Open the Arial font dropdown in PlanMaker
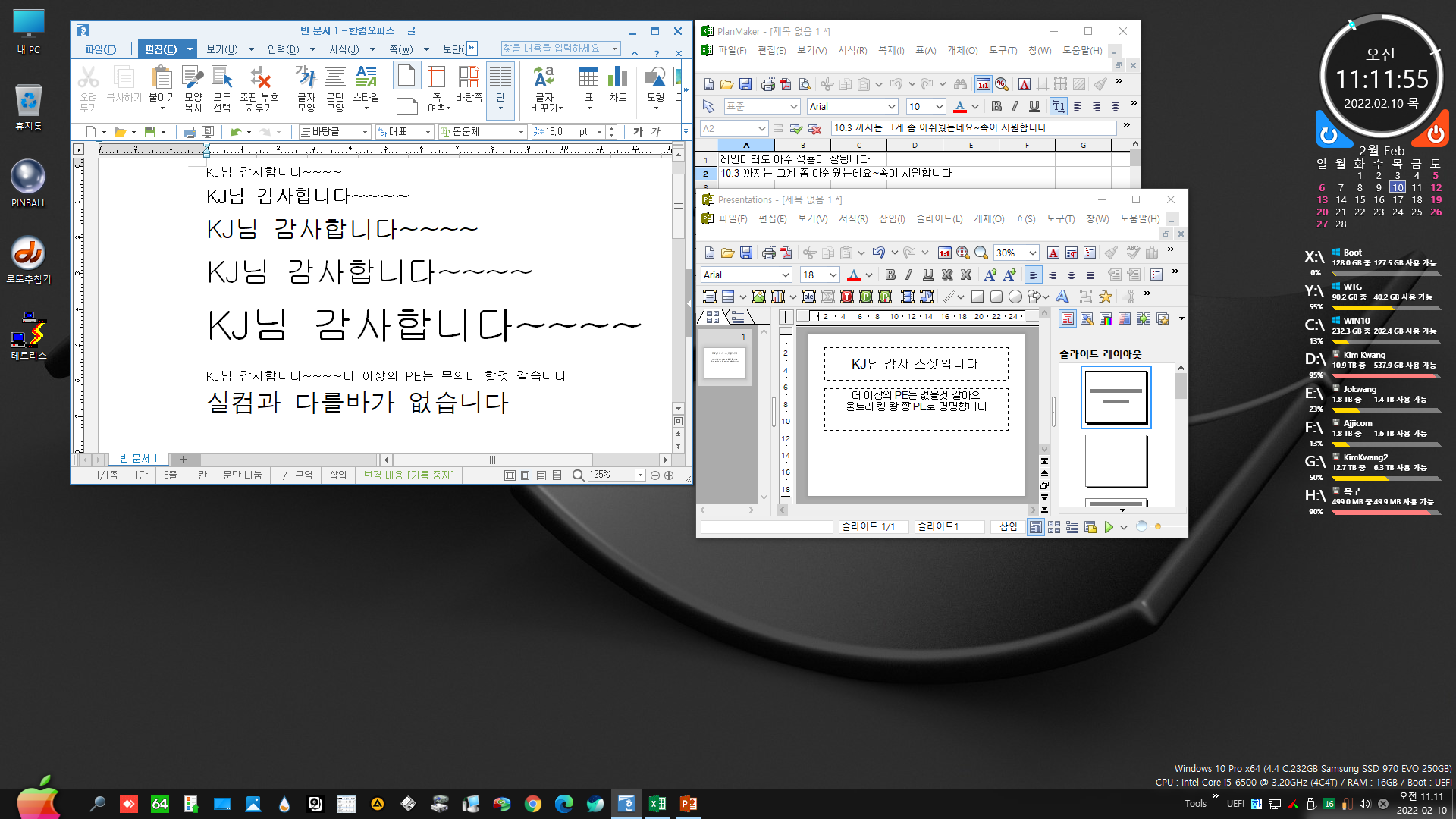1456x819 pixels. 892,107
